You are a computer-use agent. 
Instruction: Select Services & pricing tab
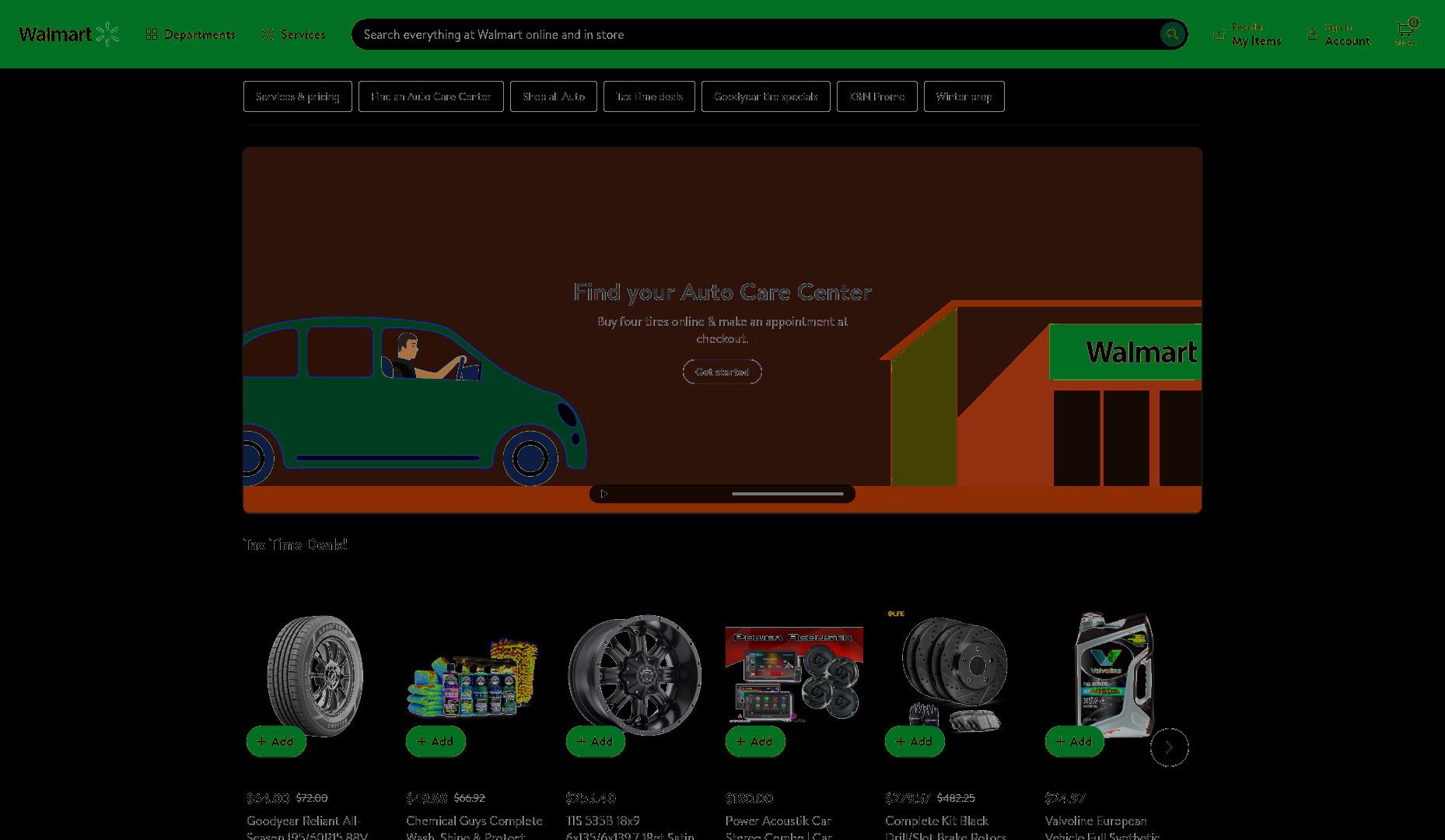298,96
